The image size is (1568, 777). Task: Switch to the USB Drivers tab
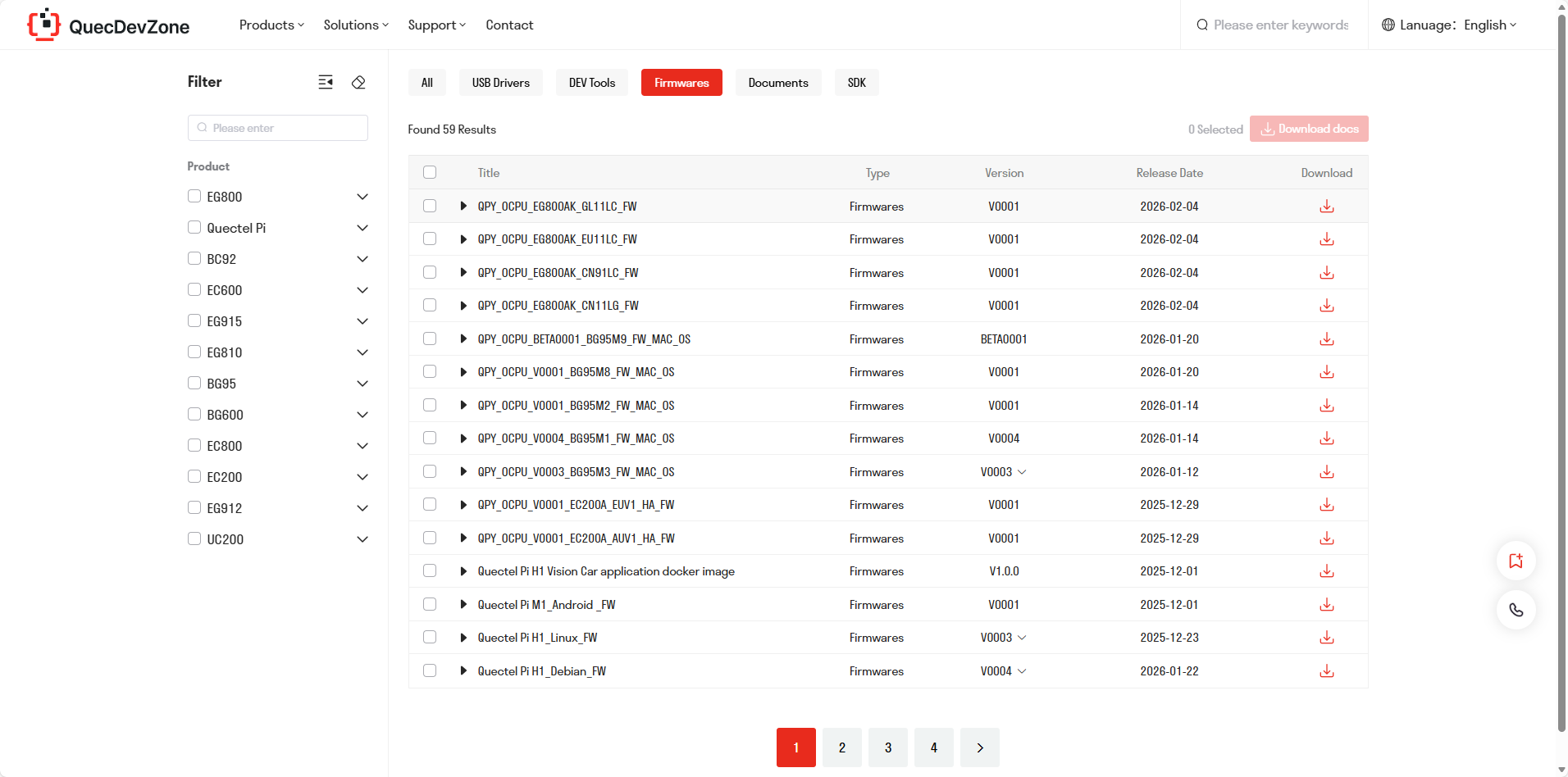pyautogui.click(x=500, y=83)
